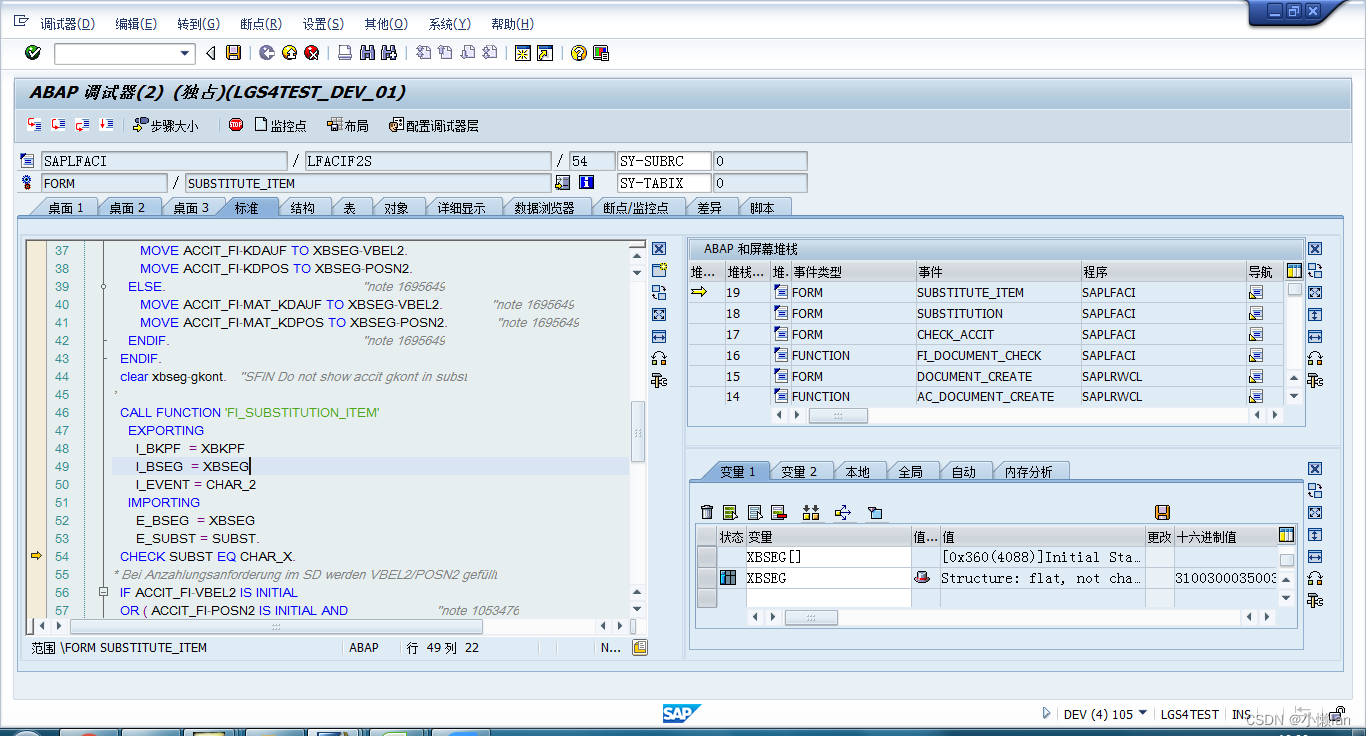
Task: Click the Single Step debugger icon
Action: pos(35,125)
